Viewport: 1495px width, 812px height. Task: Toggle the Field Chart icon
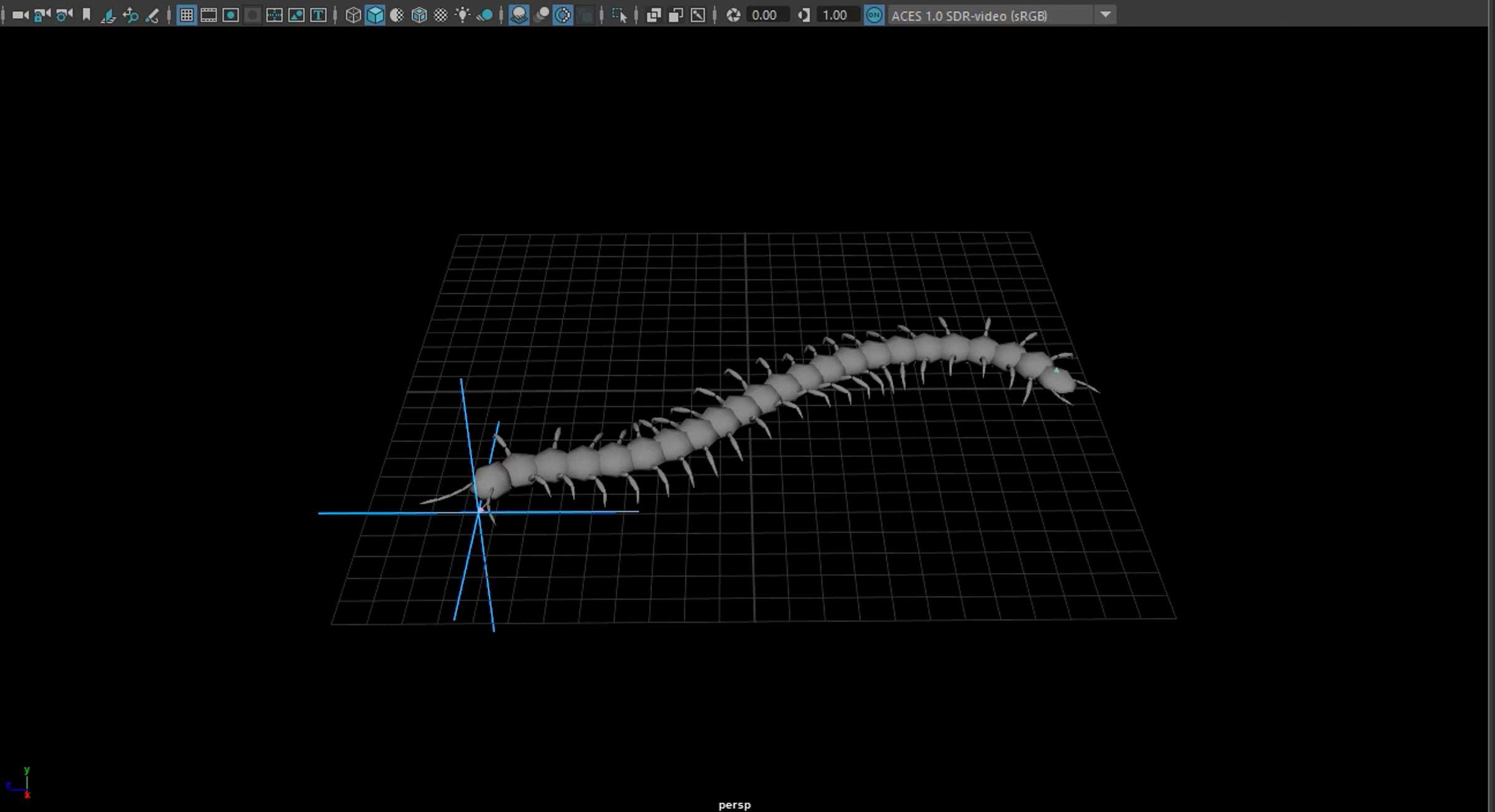point(274,15)
